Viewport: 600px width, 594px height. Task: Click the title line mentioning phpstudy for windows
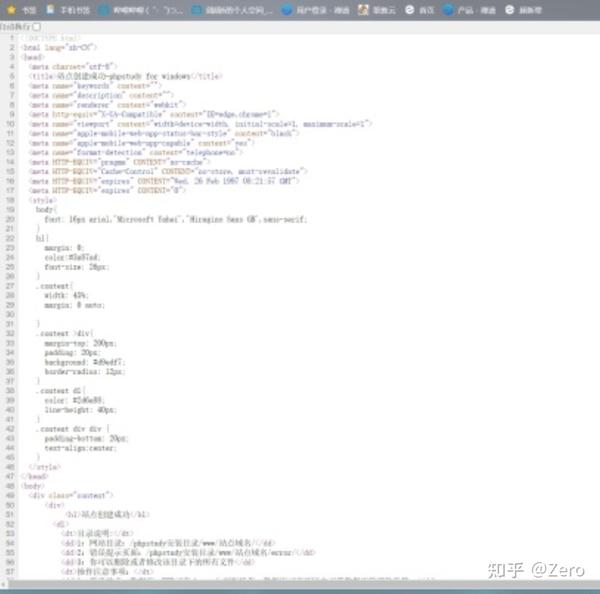tap(126, 76)
